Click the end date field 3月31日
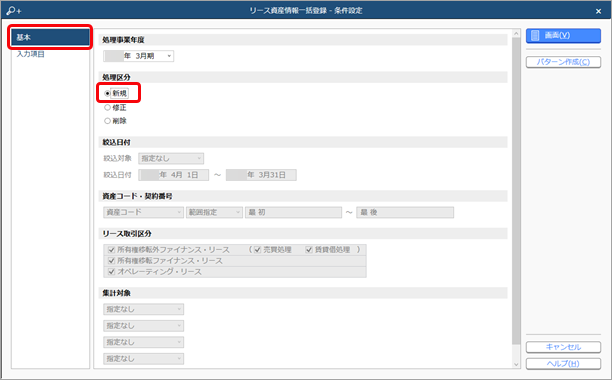This screenshot has width=612, height=380. [261, 175]
